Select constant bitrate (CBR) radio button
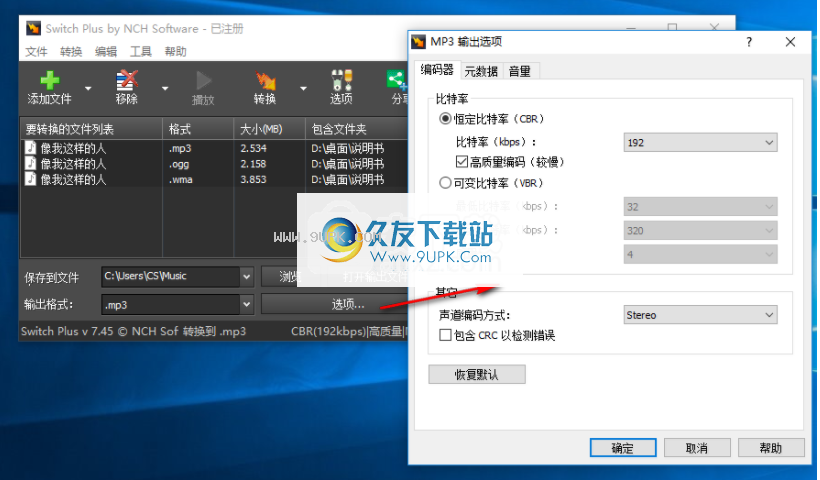 point(445,119)
